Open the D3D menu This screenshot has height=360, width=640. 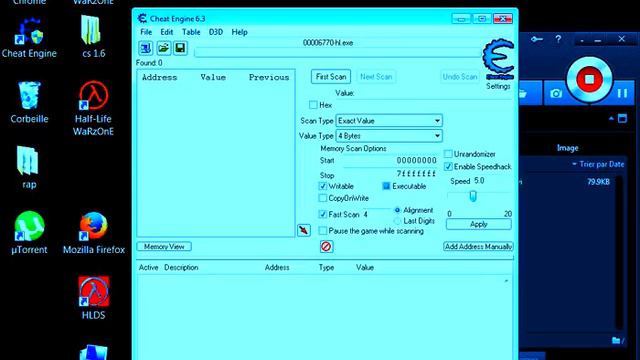pyautogui.click(x=216, y=32)
